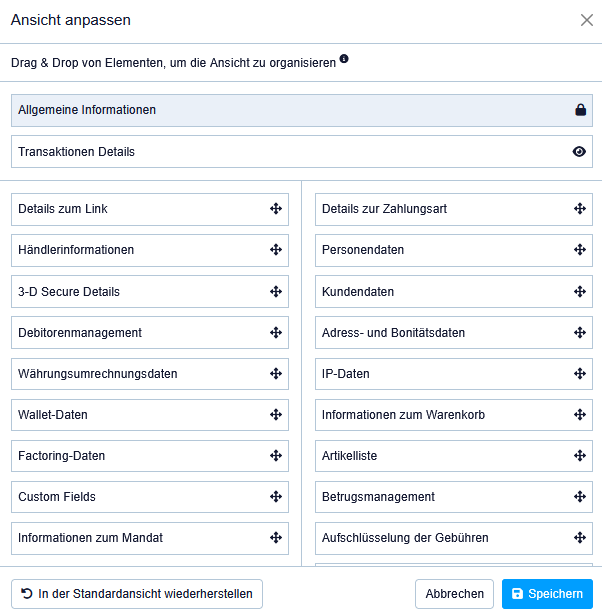Click move handle icon of Personendaten

tap(580, 250)
